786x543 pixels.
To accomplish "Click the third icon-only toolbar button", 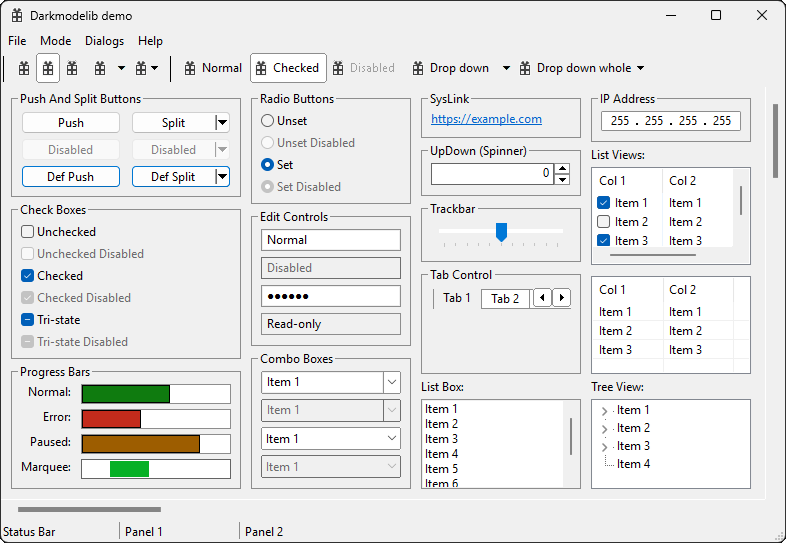I will 72,68.
